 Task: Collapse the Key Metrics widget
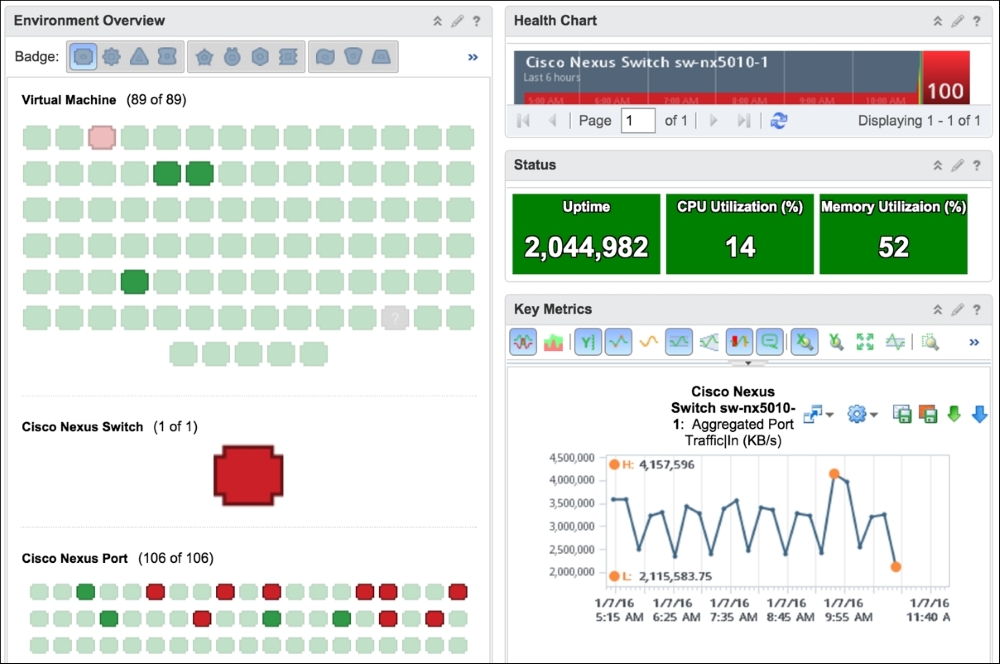click(x=938, y=309)
